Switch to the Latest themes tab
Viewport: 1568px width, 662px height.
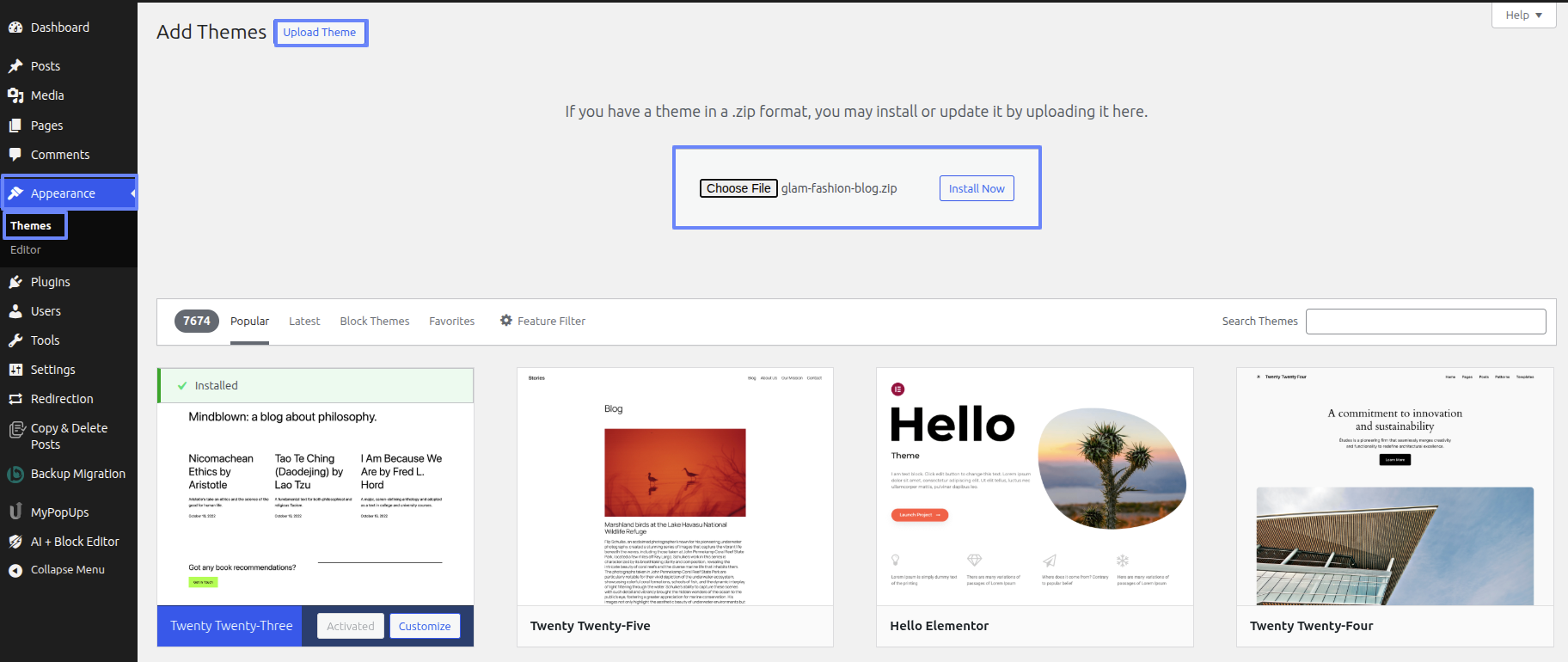pyautogui.click(x=304, y=321)
